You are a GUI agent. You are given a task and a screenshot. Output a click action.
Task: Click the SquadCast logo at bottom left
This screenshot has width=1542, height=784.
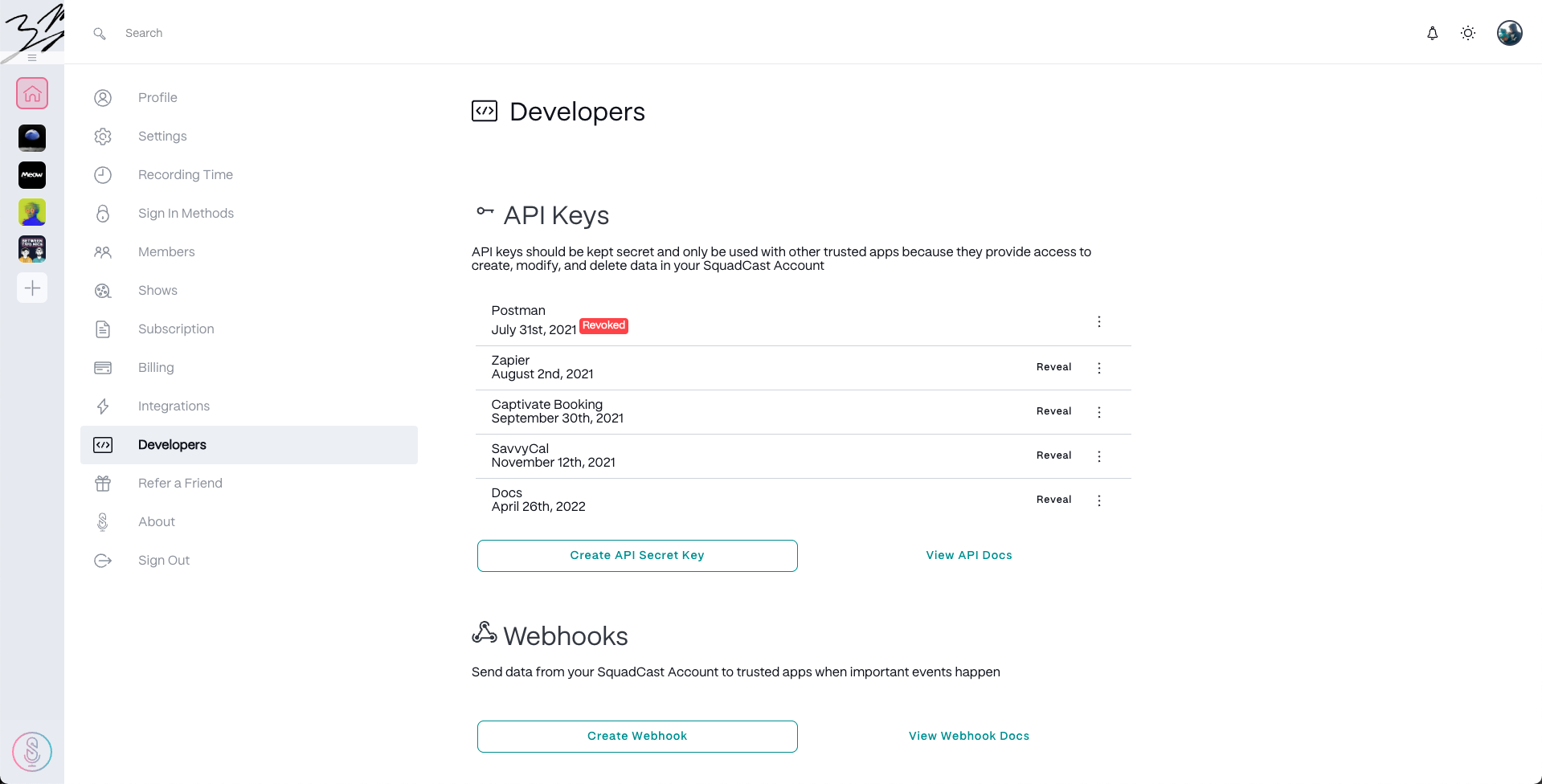[x=32, y=752]
